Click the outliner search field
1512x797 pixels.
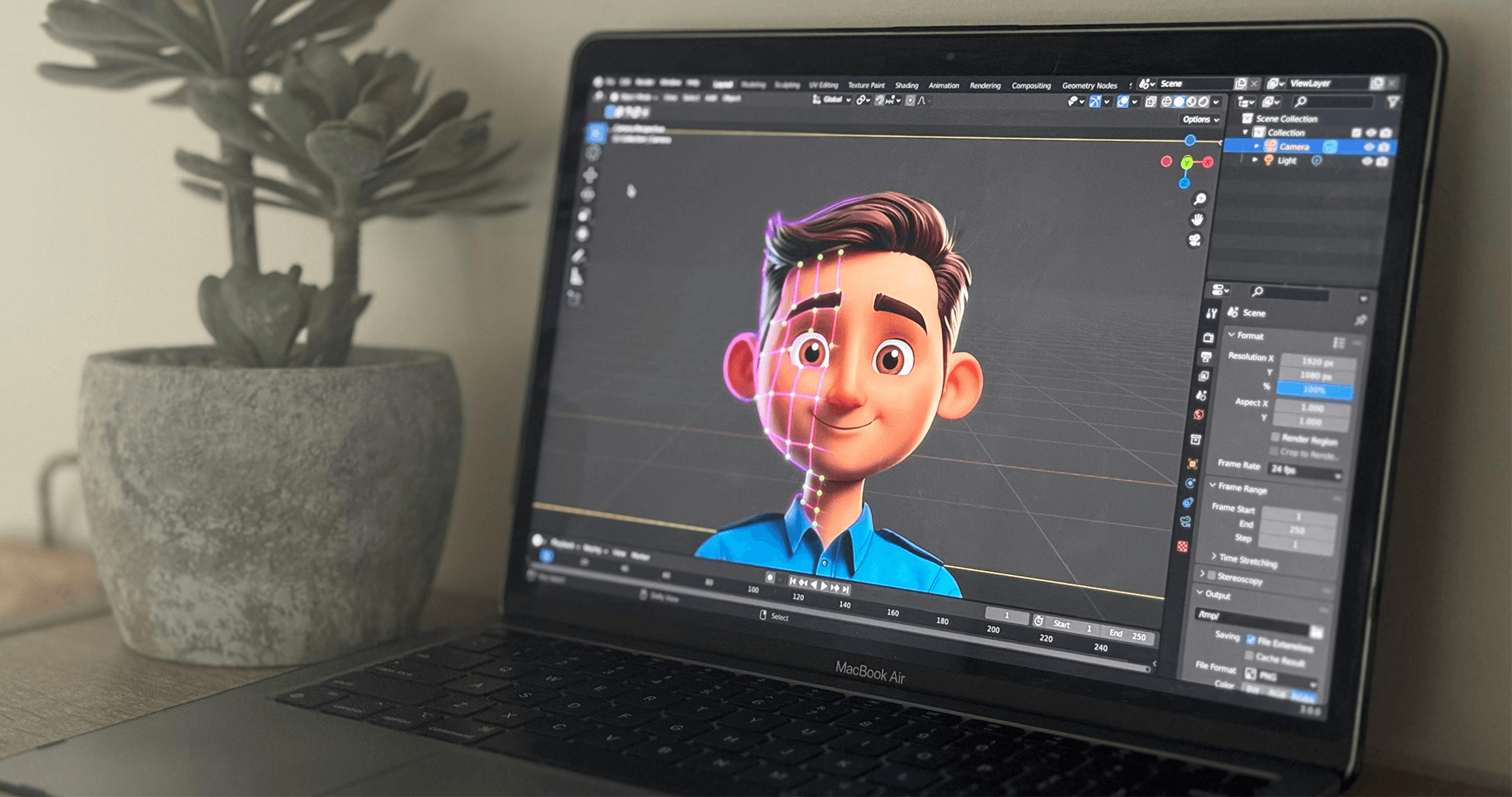tap(1333, 102)
